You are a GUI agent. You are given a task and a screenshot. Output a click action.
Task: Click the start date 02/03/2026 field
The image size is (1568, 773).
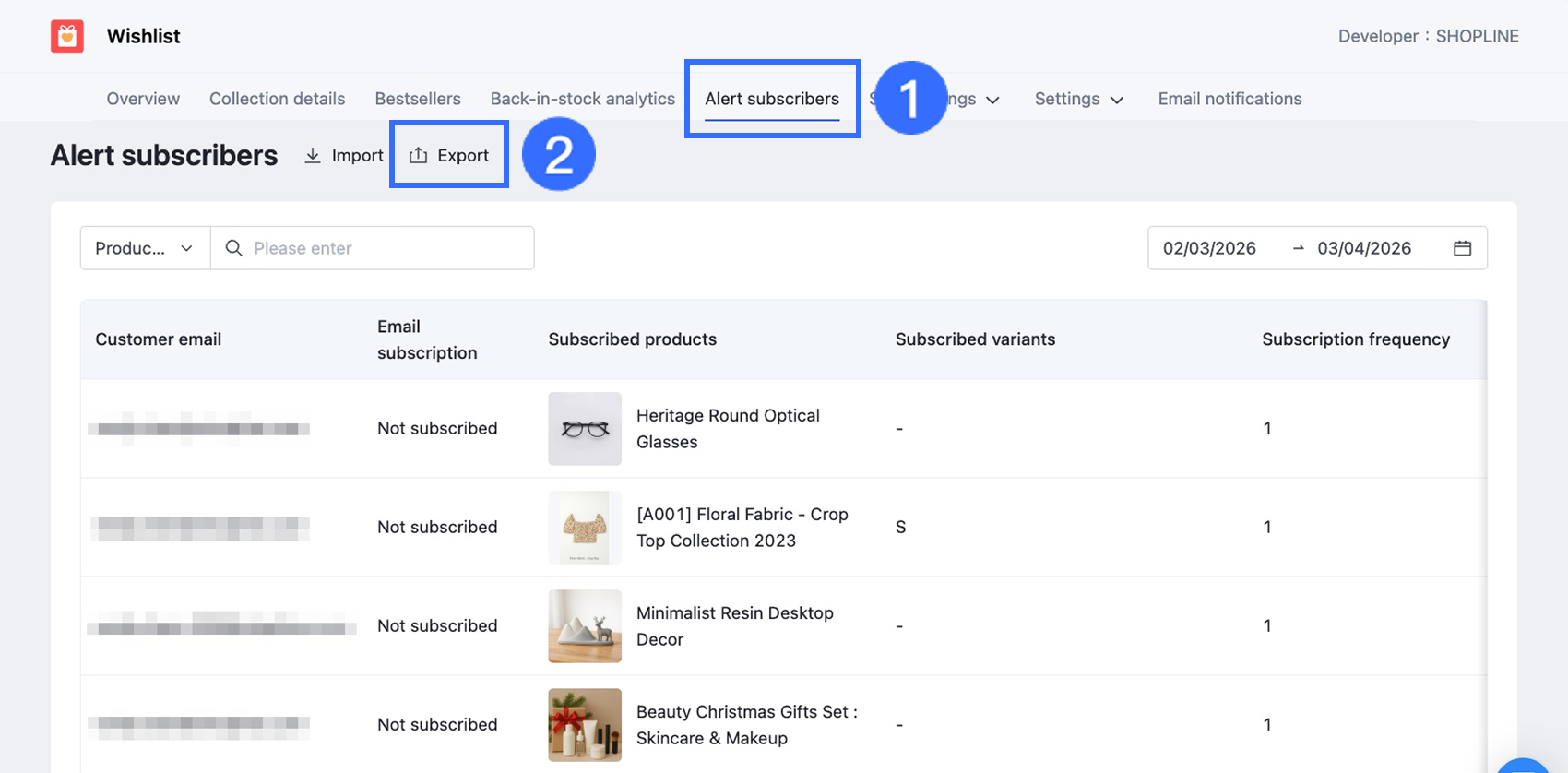(x=1209, y=248)
